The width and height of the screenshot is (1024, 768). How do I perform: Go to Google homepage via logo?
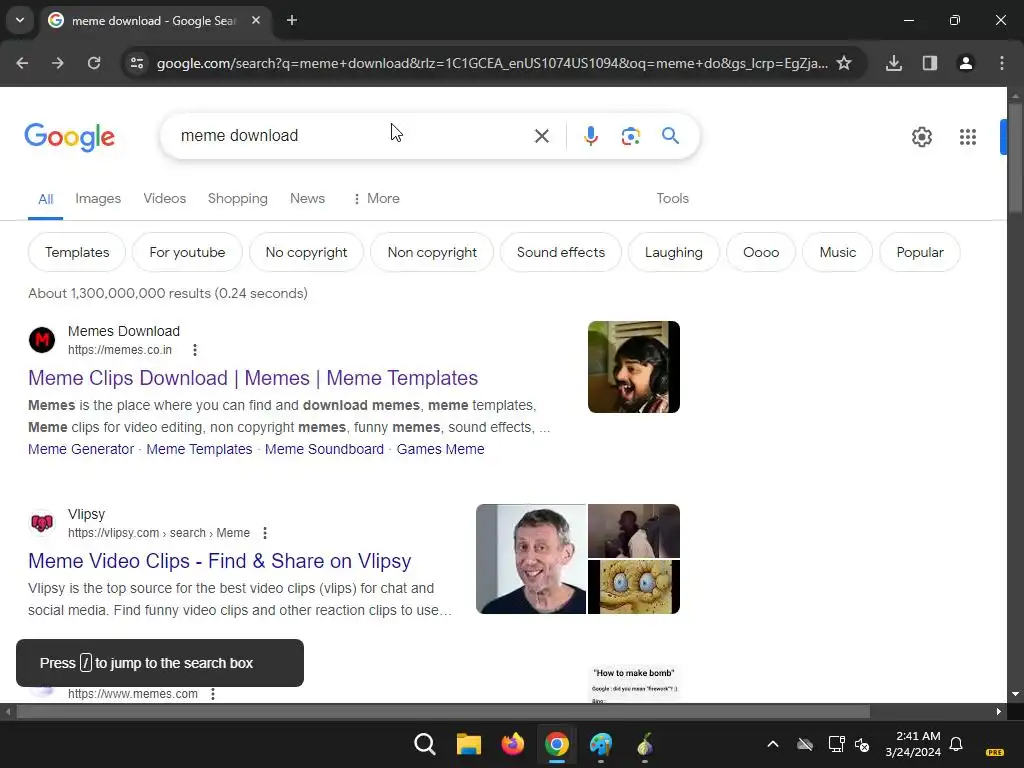(69, 136)
